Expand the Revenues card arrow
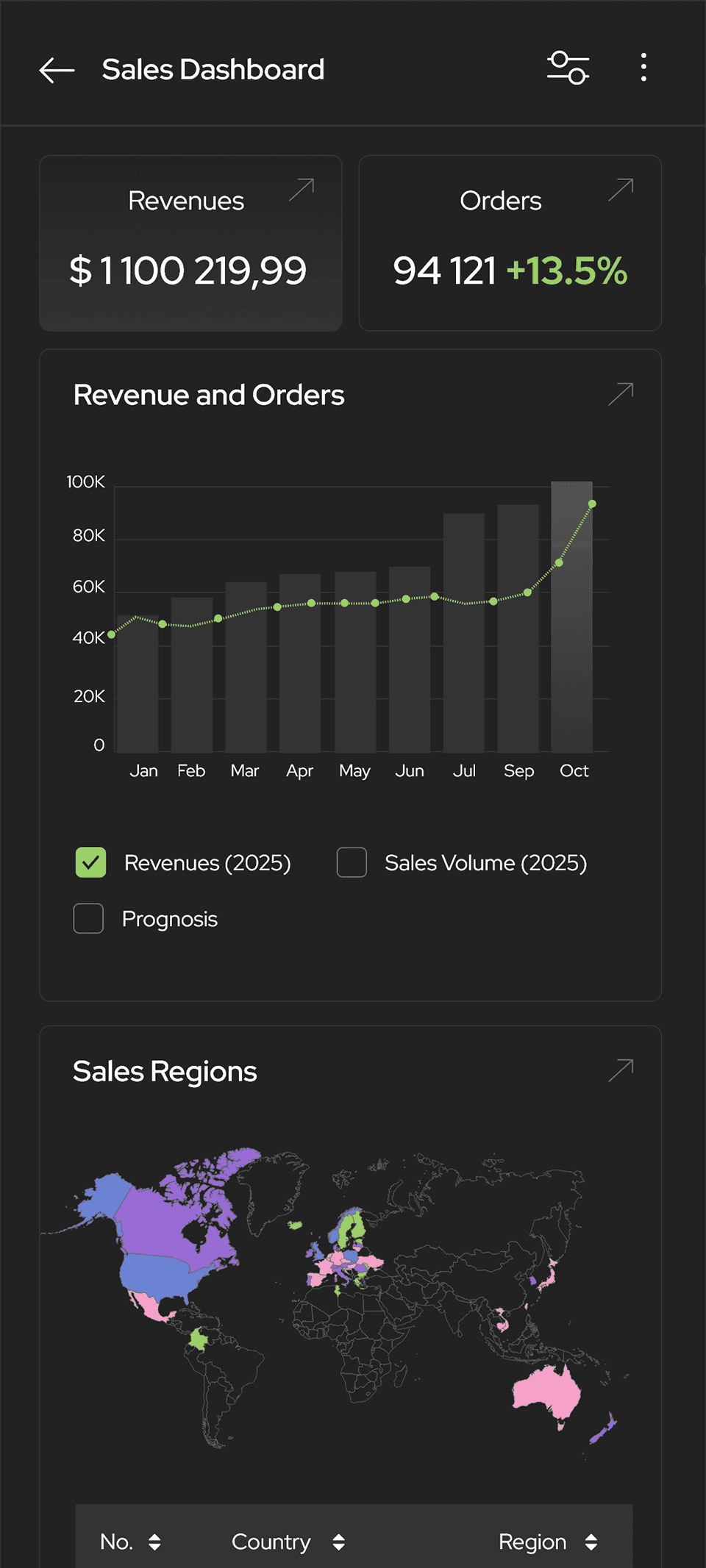706x1568 pixels. point(302,190)
